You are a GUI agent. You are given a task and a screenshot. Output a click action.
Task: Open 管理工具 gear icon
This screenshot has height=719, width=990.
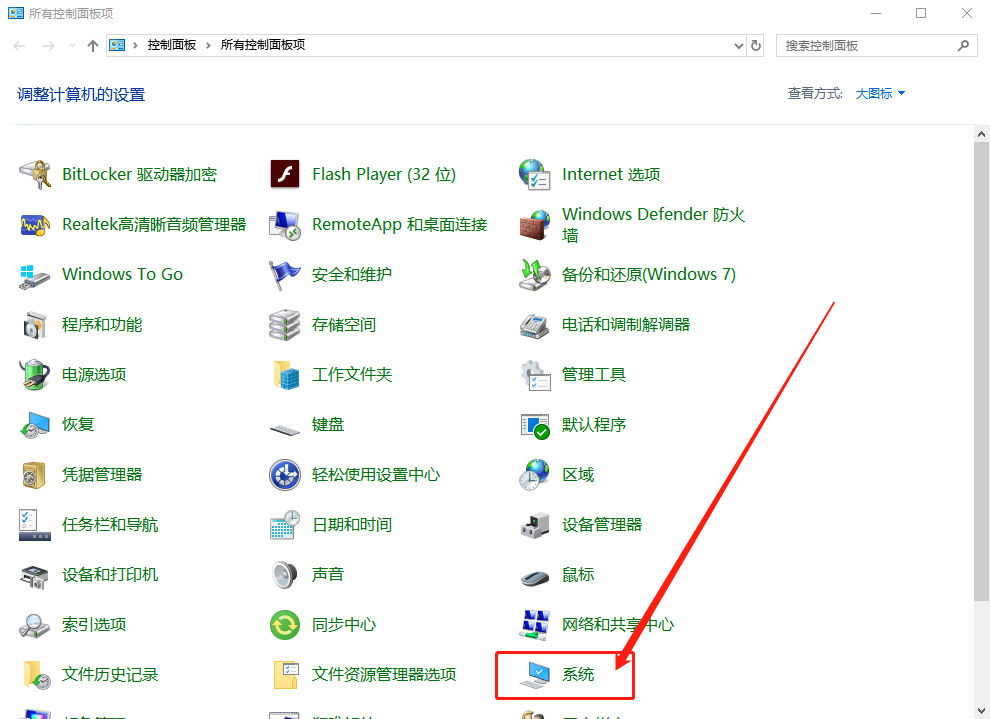click(535, 375)
